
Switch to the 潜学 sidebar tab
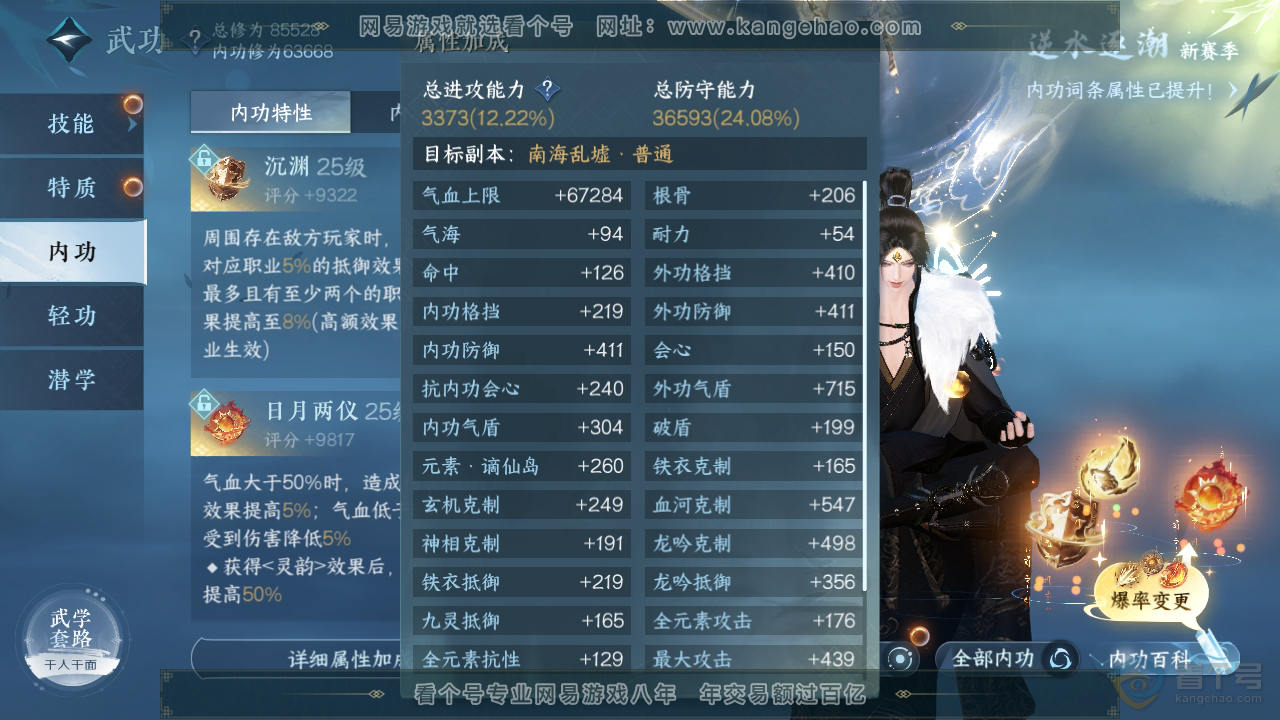point(72,379)
